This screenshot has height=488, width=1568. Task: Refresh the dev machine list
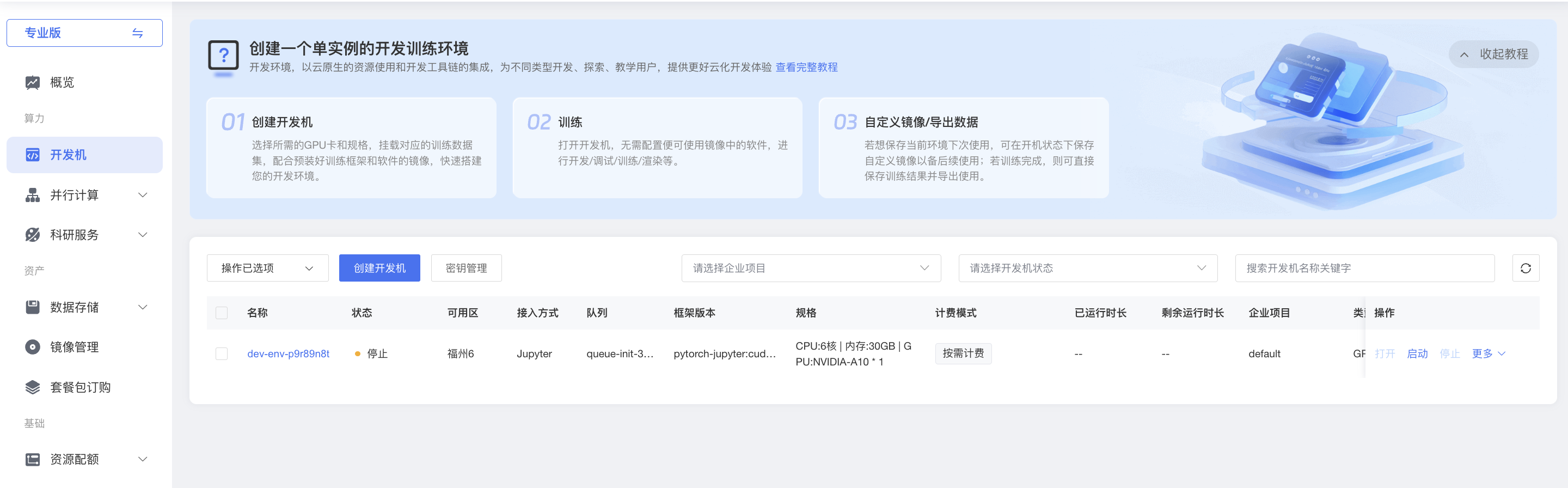click(x=1526, y=268)
